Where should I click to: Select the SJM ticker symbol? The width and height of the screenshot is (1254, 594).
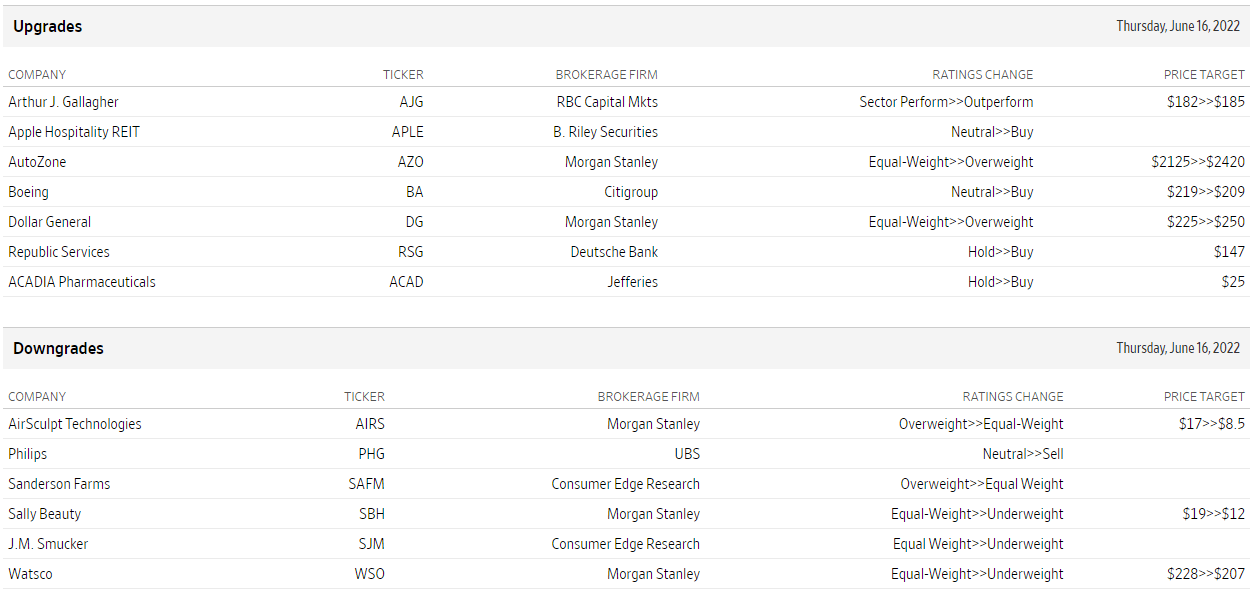(x=371, y=544)
